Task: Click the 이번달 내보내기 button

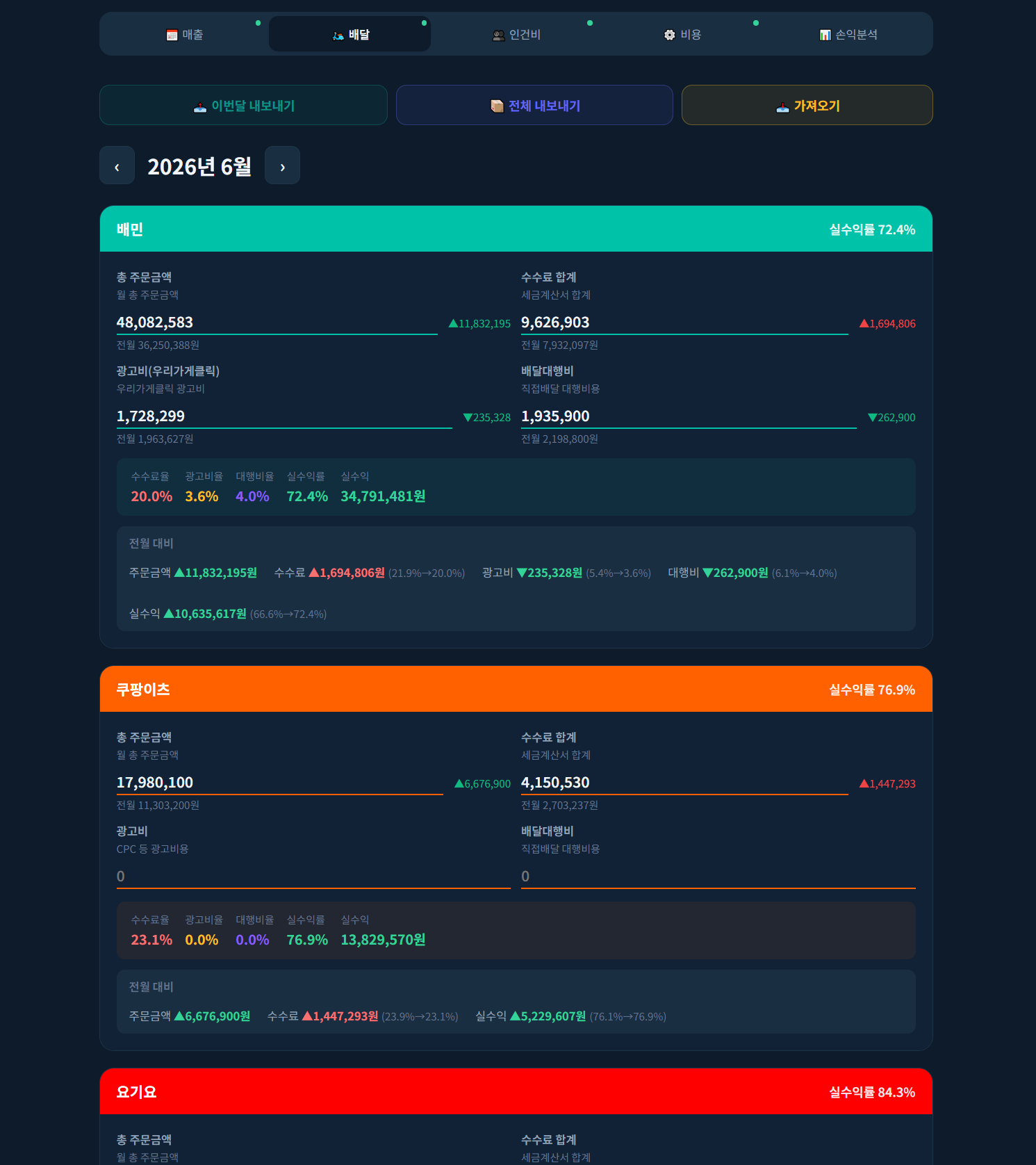Action: coord(243,105)
